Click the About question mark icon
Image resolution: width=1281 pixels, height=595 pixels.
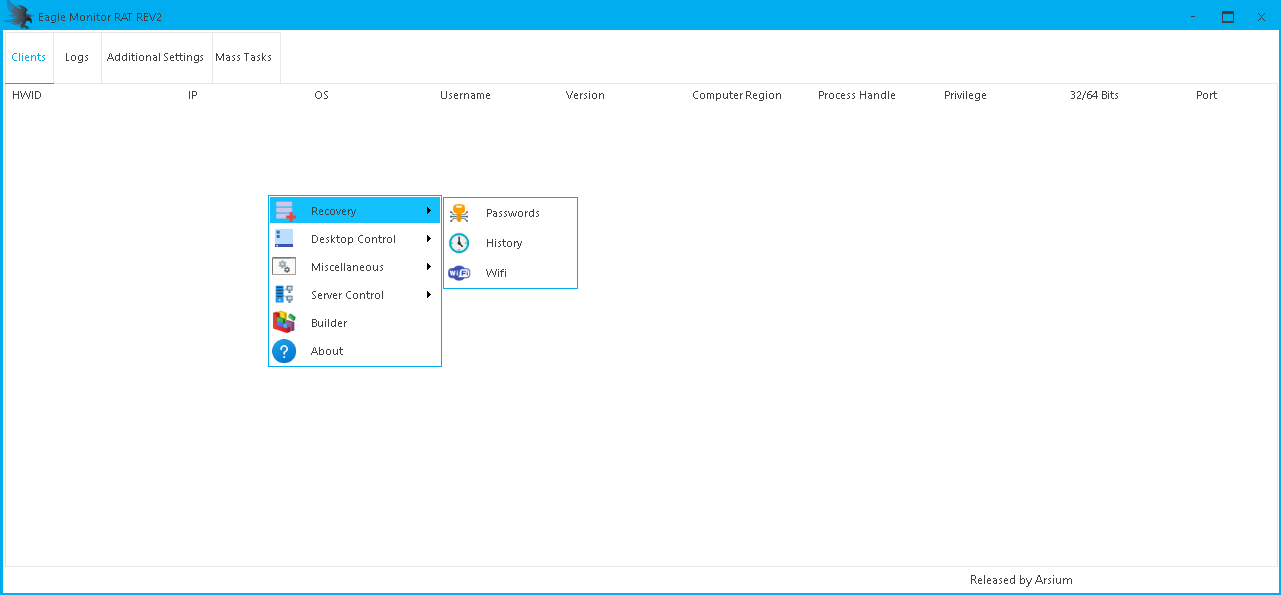point(285,351)
